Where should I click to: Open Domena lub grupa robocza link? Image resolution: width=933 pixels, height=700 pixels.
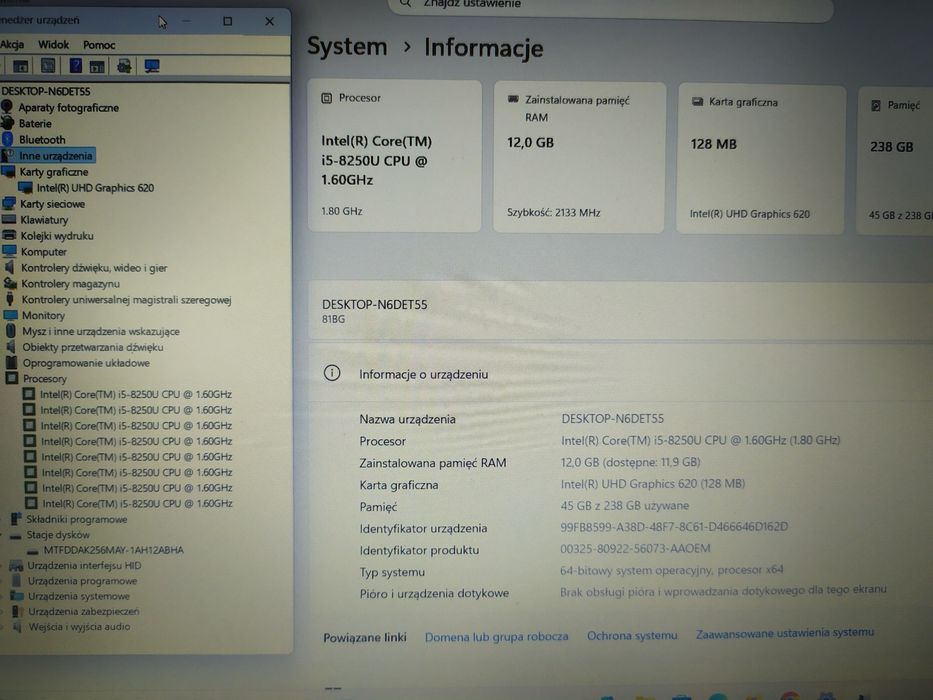click(496, 637)
